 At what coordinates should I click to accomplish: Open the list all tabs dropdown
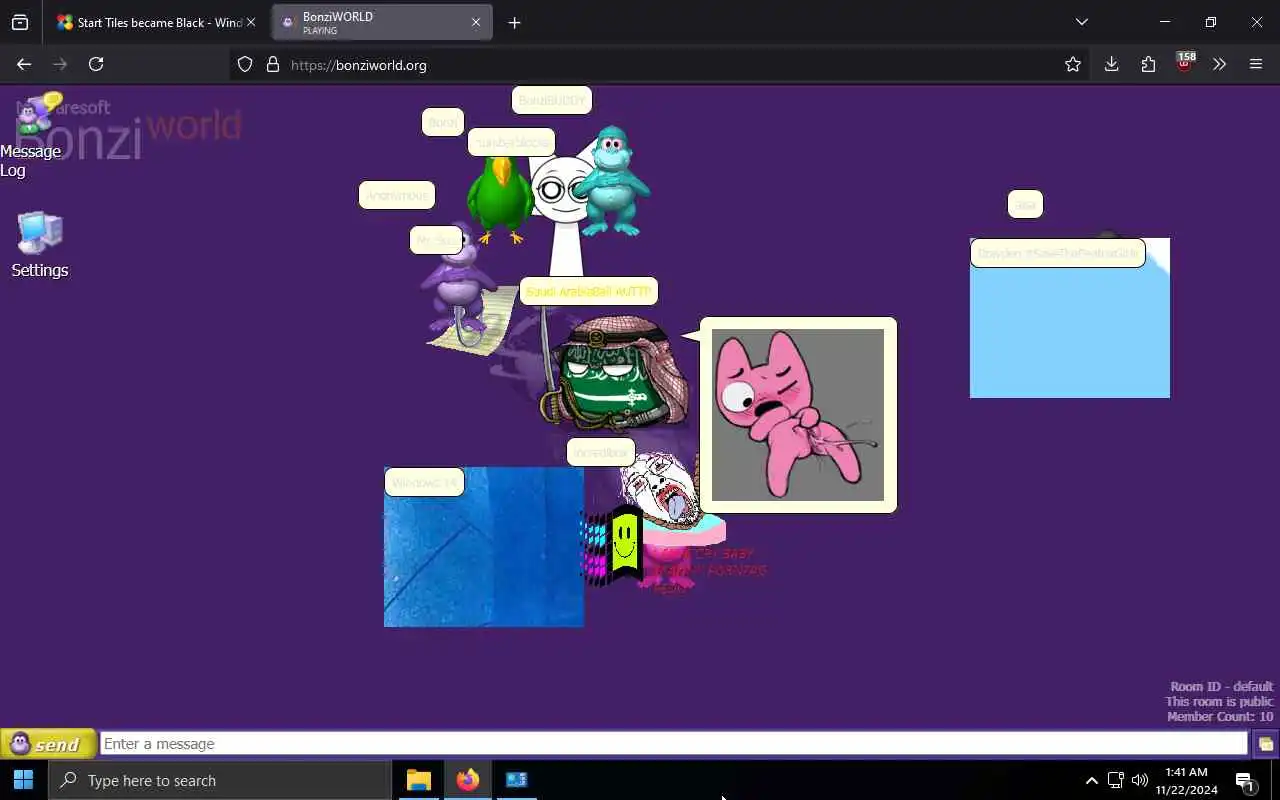click(1082, 22)
